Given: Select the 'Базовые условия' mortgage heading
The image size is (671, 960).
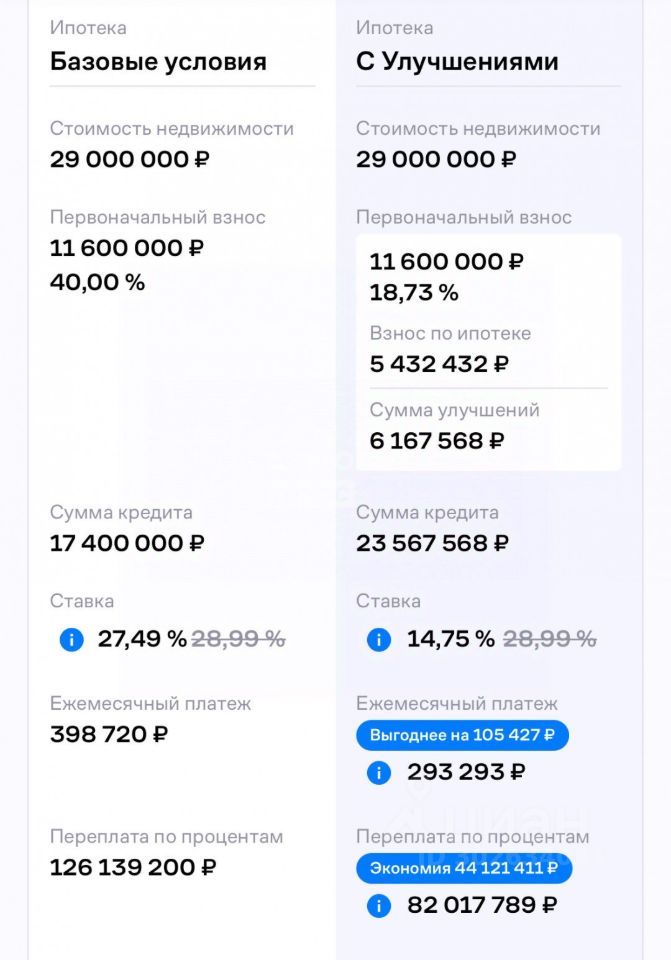Looking at the screenshot, I should 158,61.
